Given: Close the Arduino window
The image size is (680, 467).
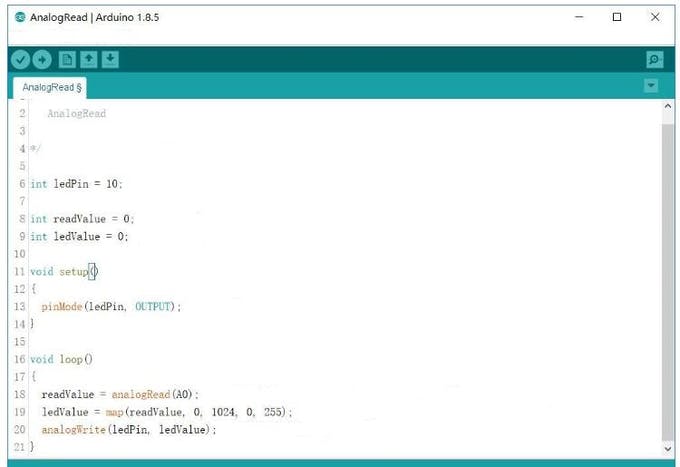Looking at the screenshot, I should (655, 17).
